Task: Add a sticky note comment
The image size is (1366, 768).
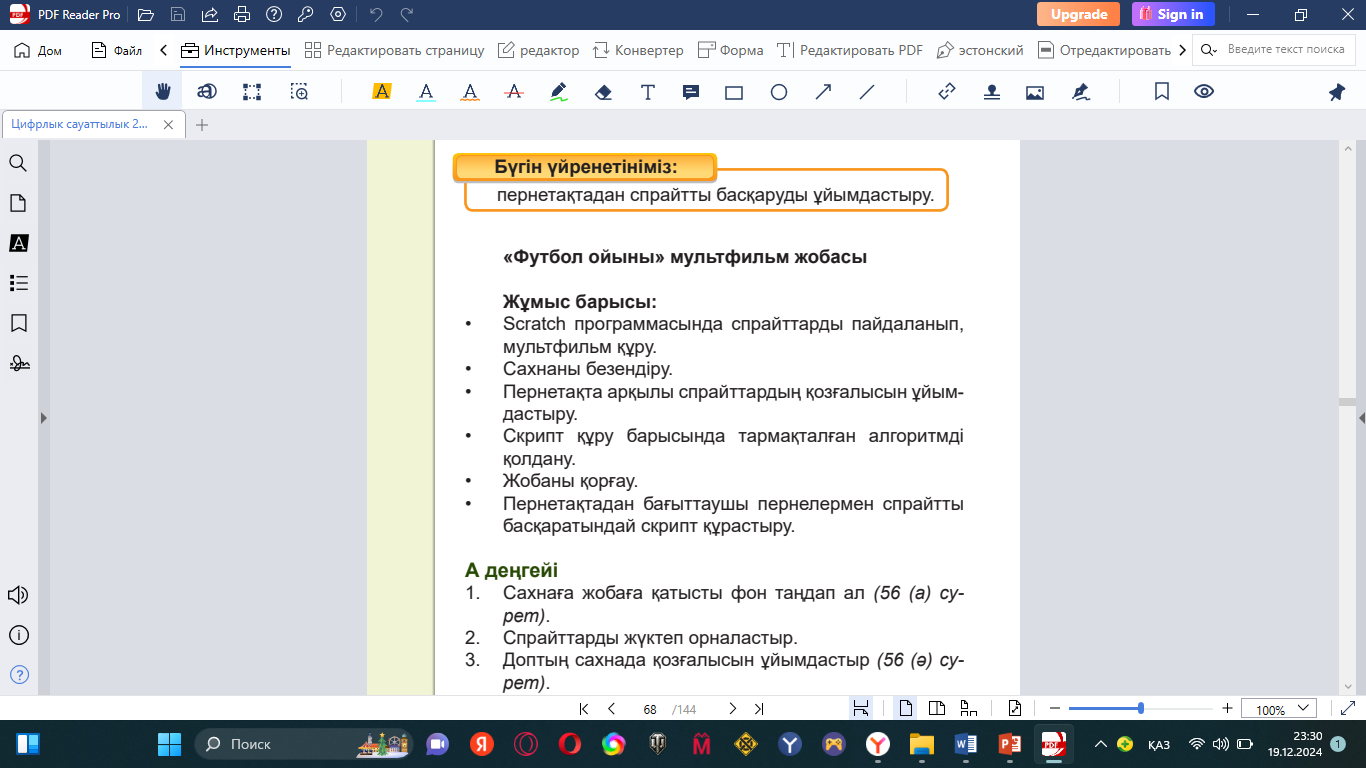Action: pos(690,92)
